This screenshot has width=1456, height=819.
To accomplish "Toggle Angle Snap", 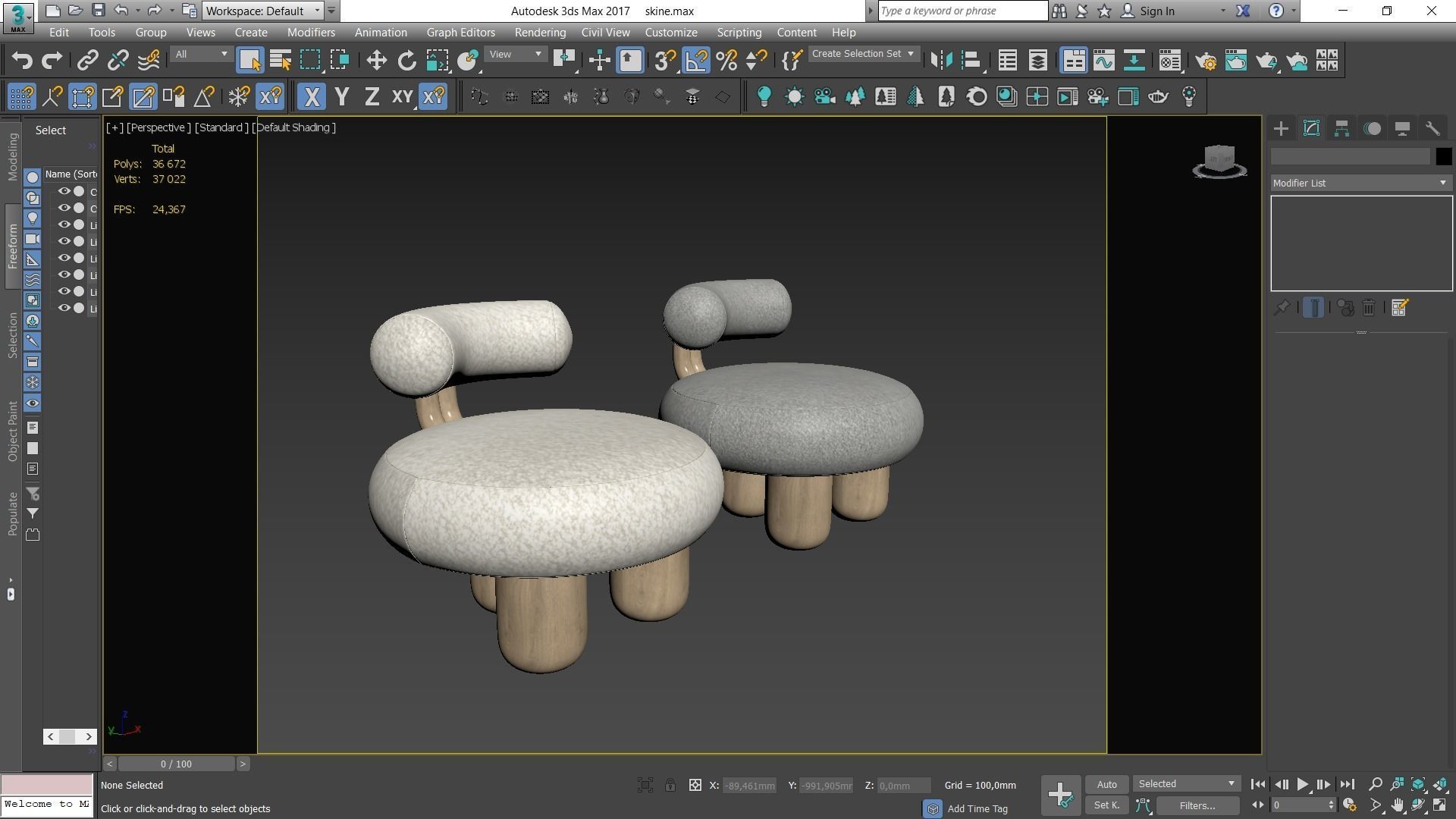I will (x=696, y=61).
